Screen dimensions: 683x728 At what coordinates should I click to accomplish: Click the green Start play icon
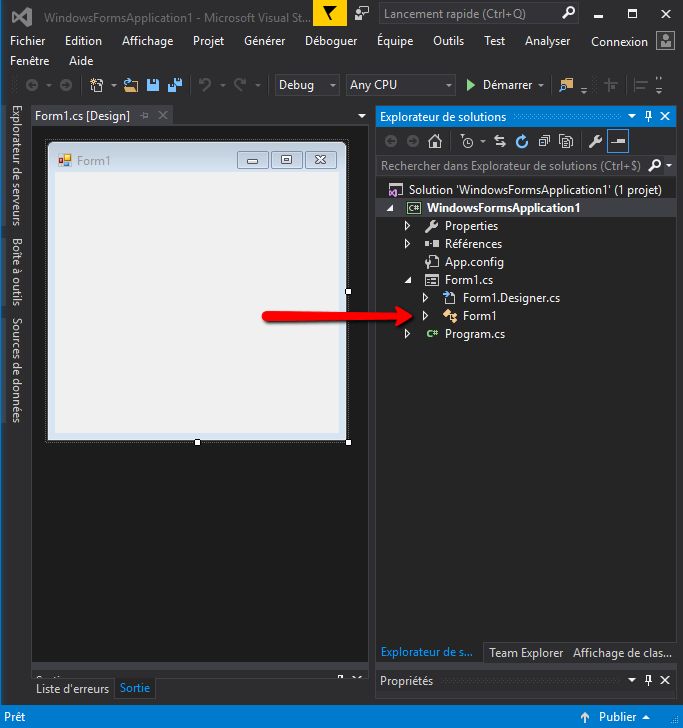click(x=470, y=85)
